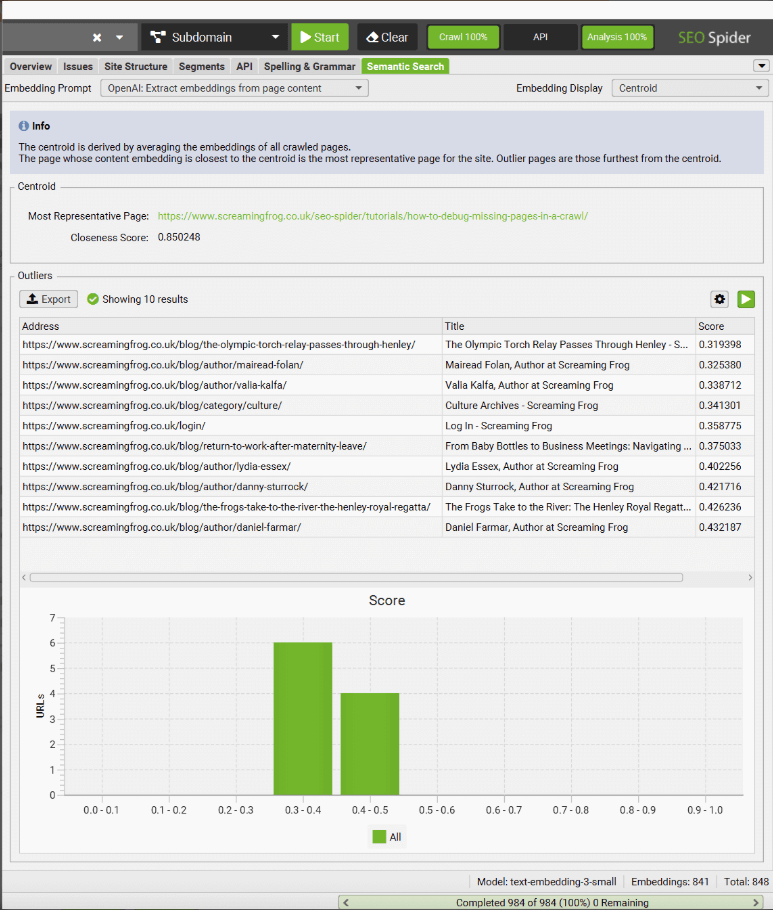Image resolution: width=773 pixels, height=910 pixels.
Task: Click the horizontal scrollbar under the outliers table
Action: click(x=356, y=577)
